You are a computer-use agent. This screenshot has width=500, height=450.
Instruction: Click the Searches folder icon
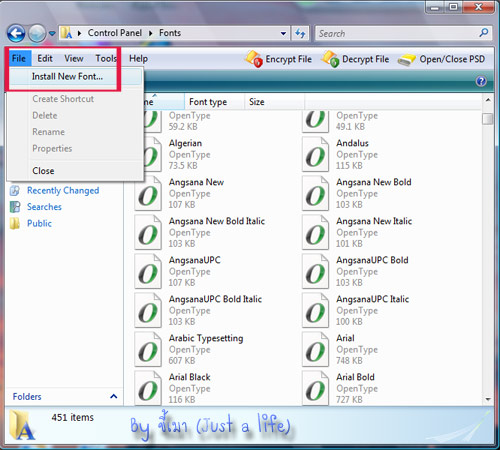click(x=15, y=207)
